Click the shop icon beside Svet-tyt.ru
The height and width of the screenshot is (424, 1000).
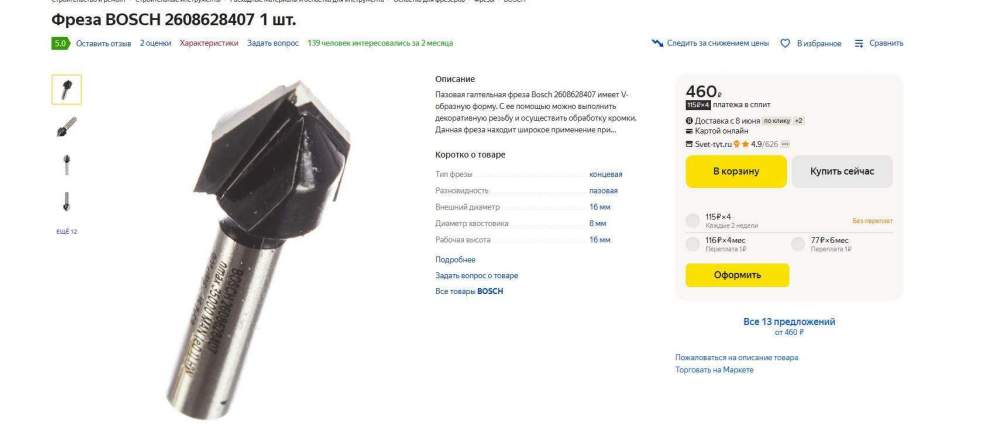click(689, 144)
